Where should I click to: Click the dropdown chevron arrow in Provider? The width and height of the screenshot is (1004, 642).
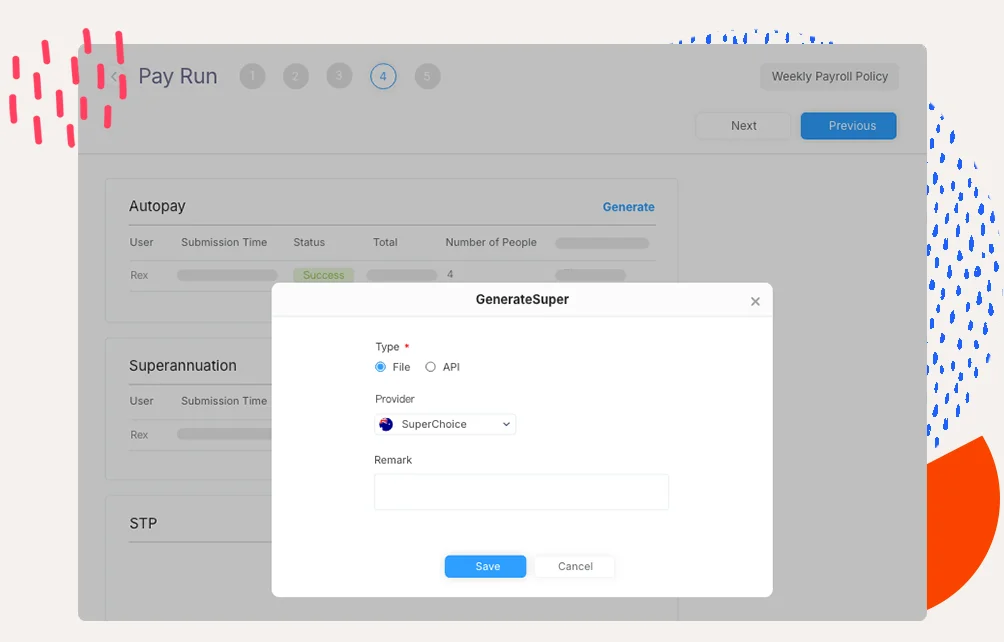click(x=506, y=425)
